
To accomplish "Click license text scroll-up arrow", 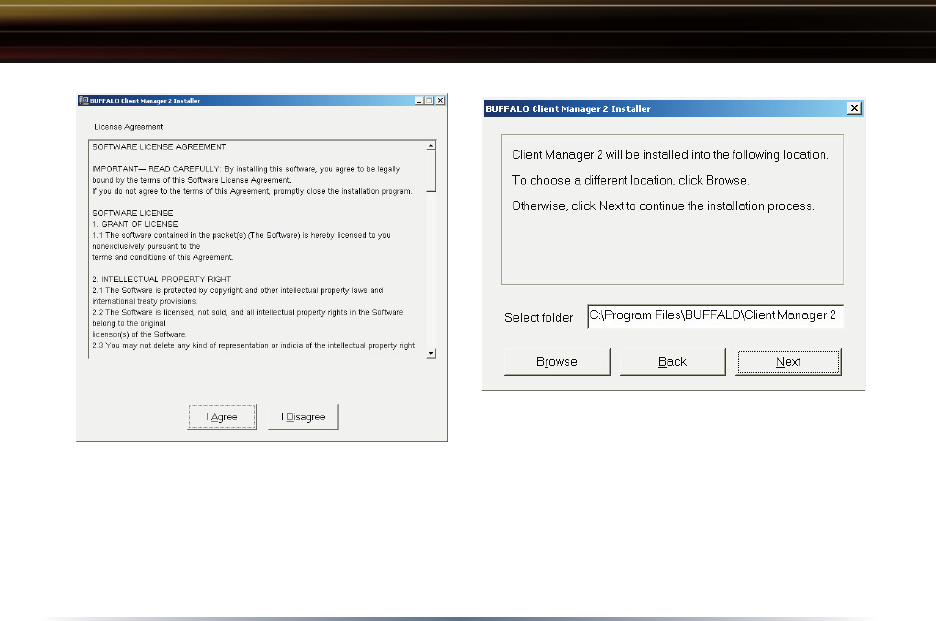I will (x=431, y=146).
